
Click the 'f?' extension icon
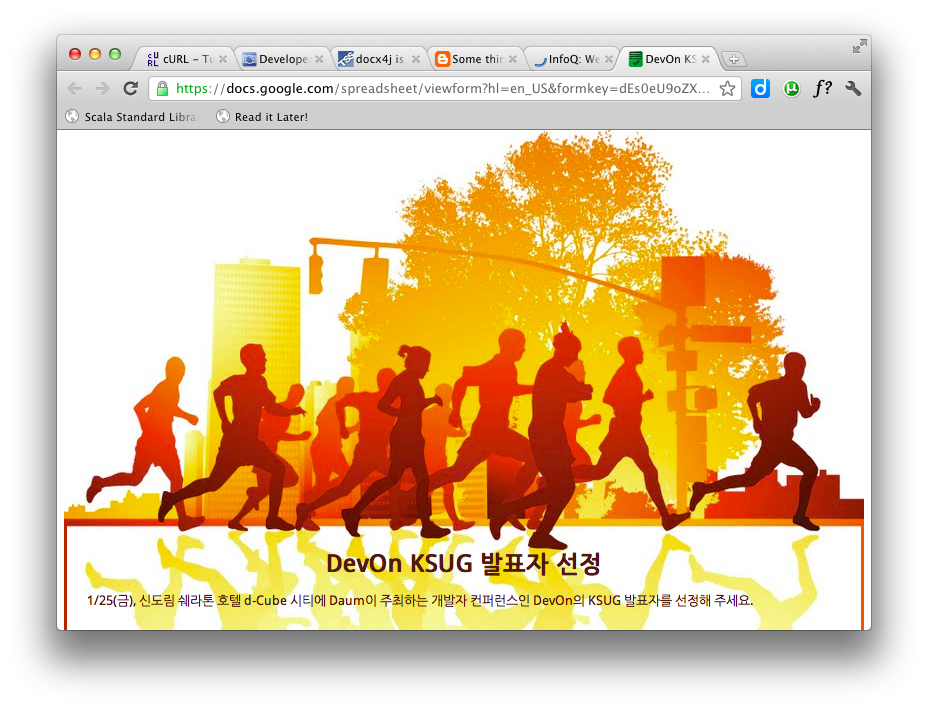tap(822, 88)
